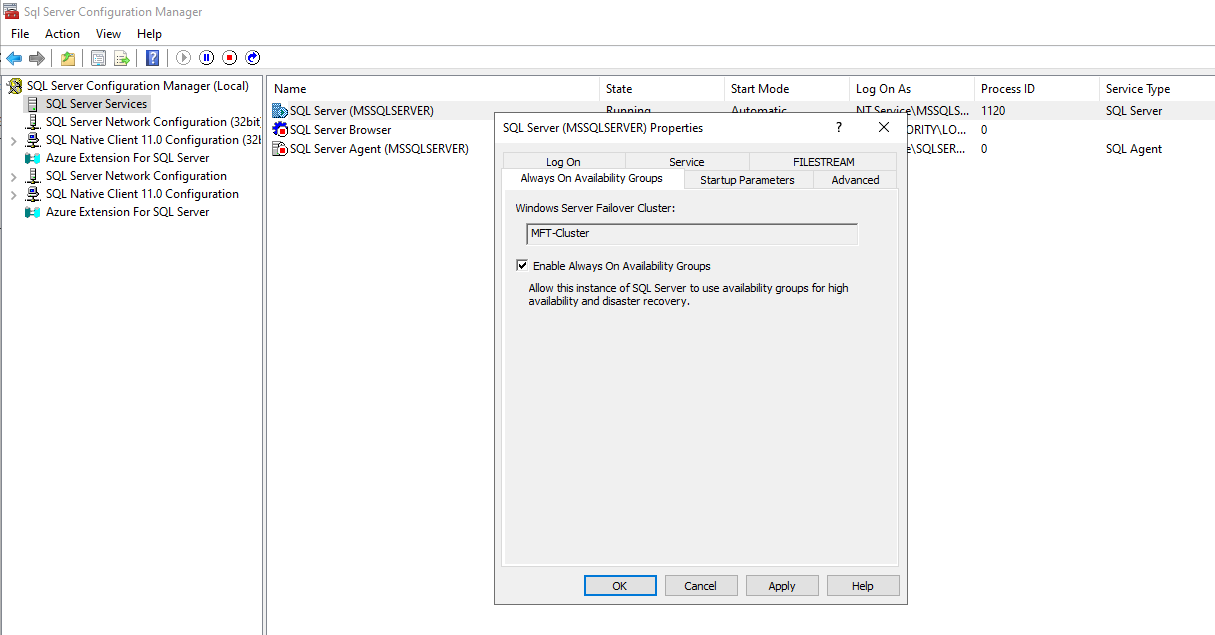Image resolution: width=1215 pixels, height=635 pixels.
Task: Click OK in the Properties dialog
Action: tap(619, 586)
